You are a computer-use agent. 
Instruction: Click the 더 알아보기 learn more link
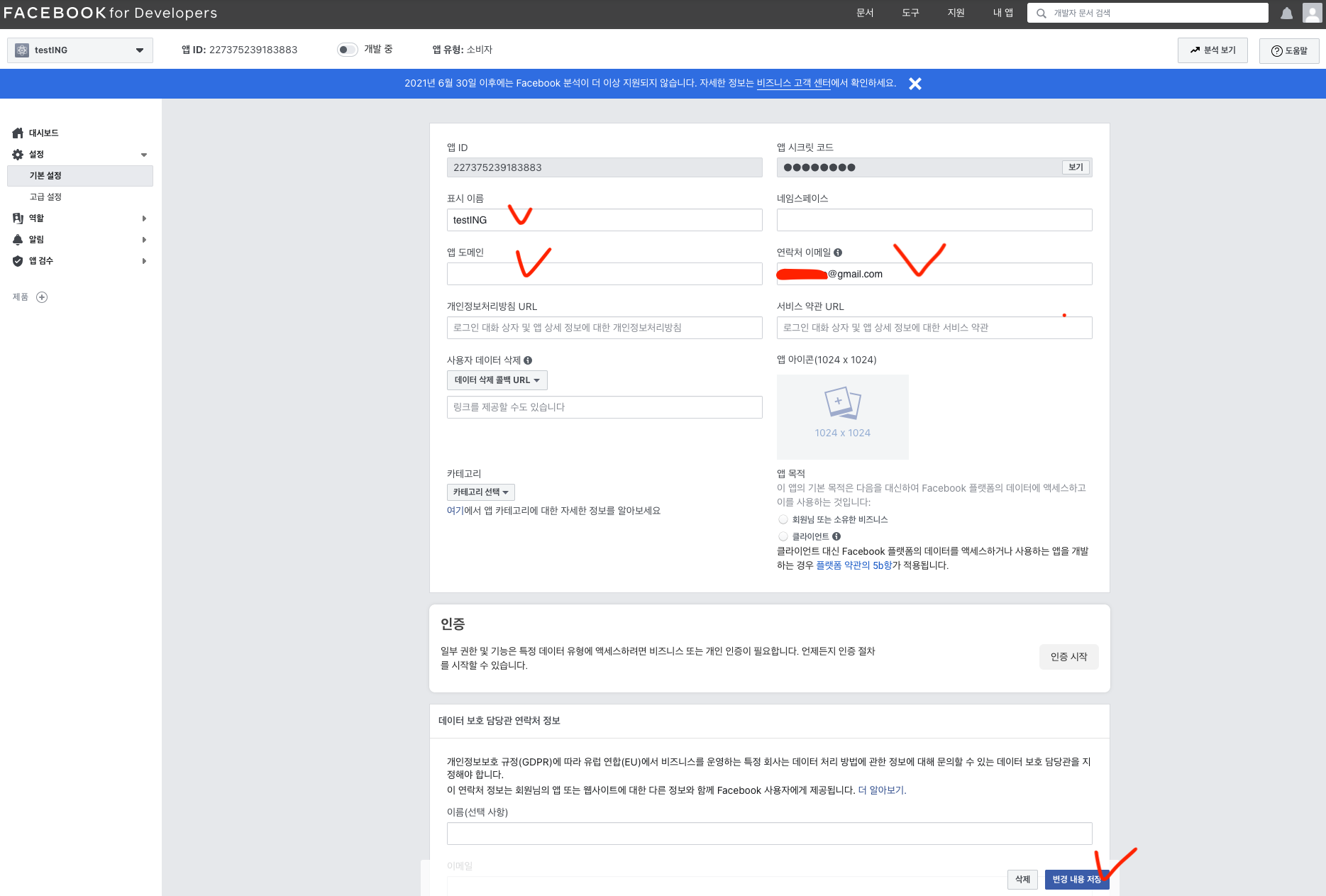pos(882,790)
